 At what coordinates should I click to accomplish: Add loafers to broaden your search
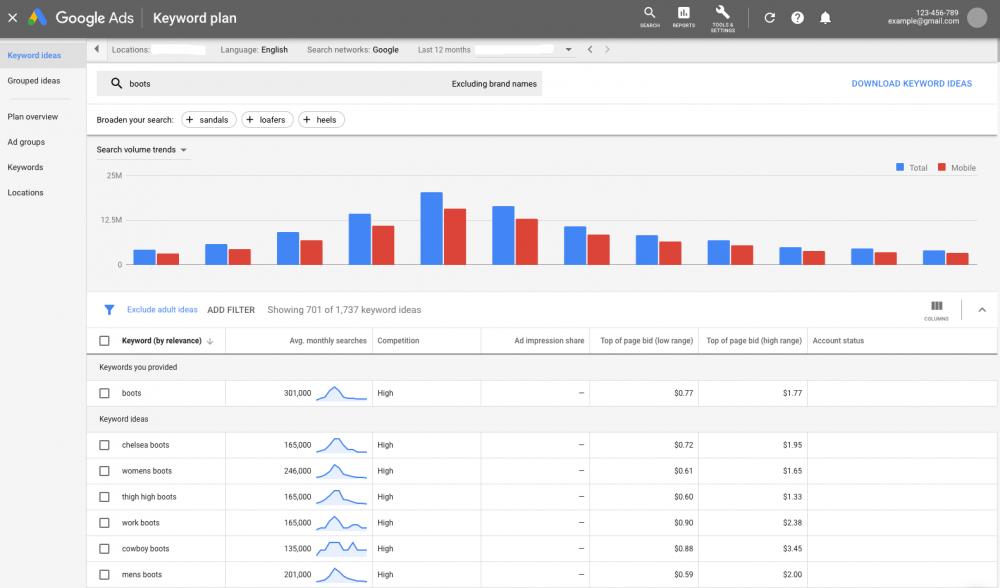(267, 120)
